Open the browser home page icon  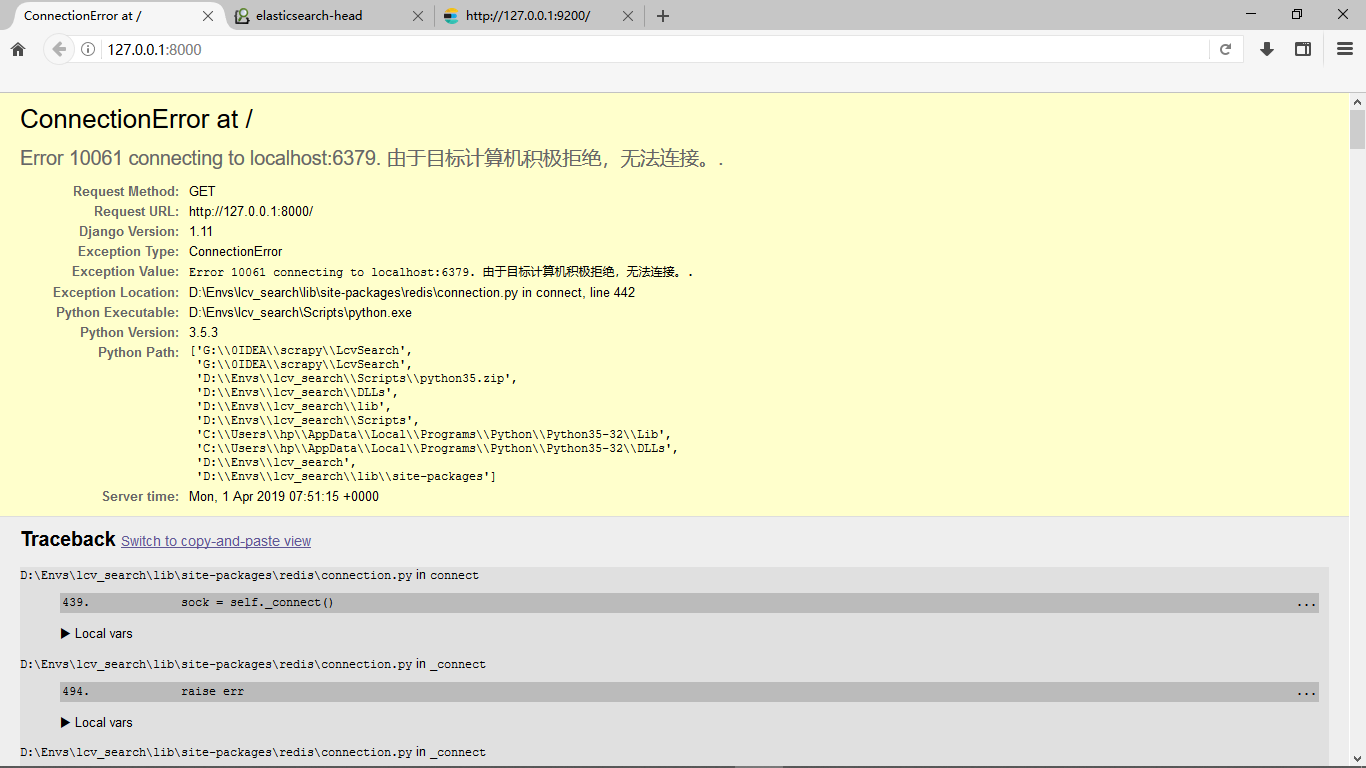pos(18,49)
